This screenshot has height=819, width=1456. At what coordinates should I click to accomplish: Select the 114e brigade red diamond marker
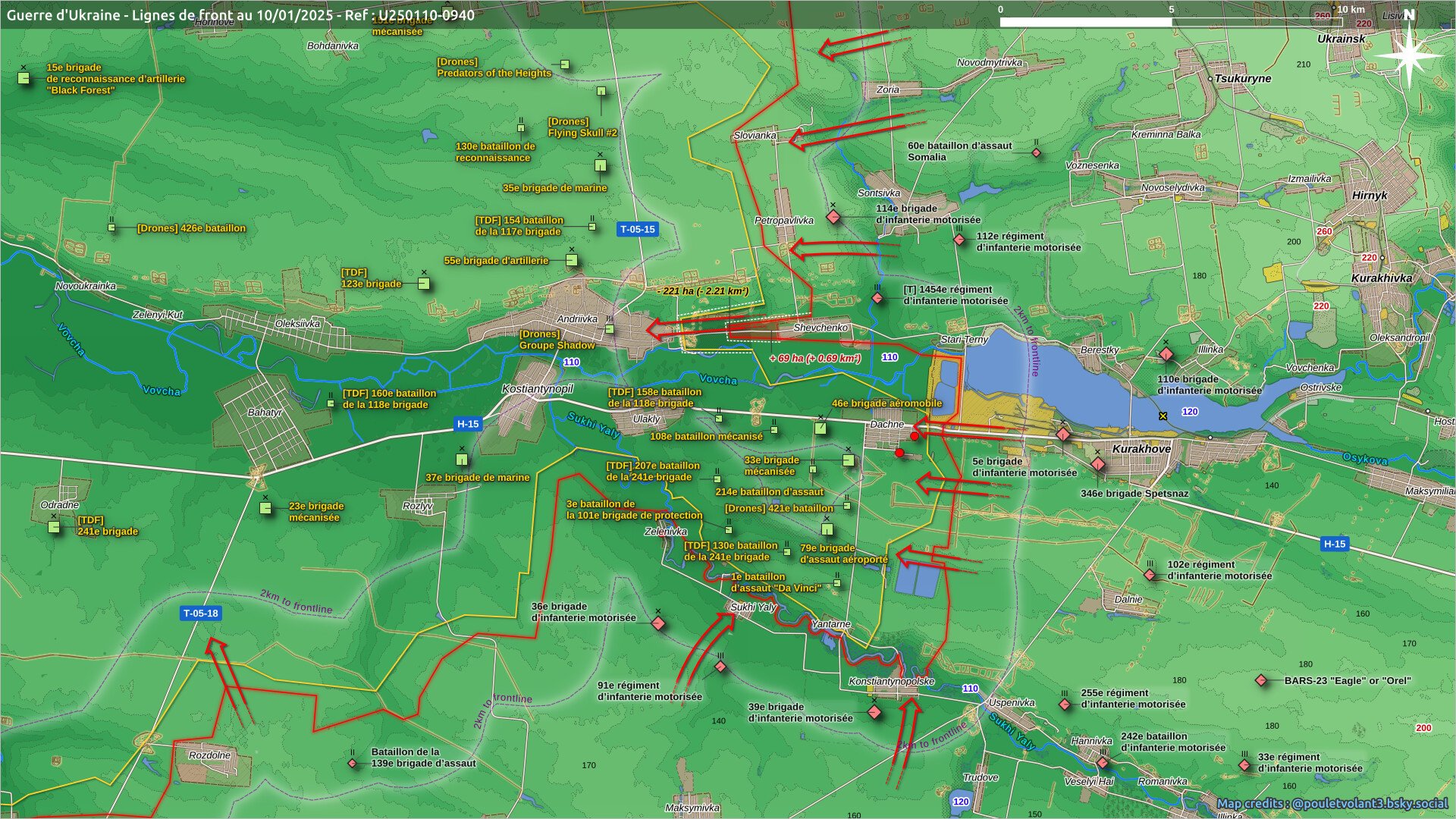pos(833,218)
